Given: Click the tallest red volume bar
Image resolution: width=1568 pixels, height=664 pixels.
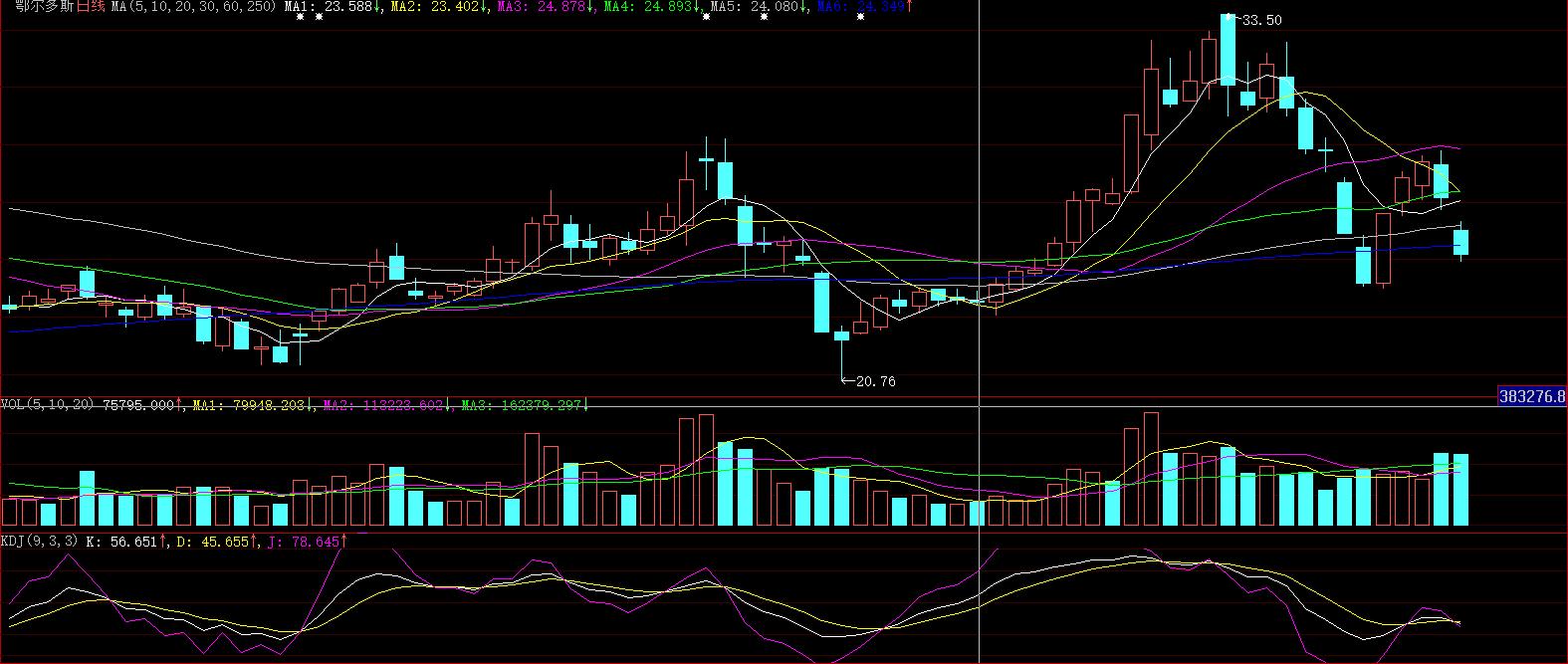Looking at the screenshot, I should pos(1151,469).
